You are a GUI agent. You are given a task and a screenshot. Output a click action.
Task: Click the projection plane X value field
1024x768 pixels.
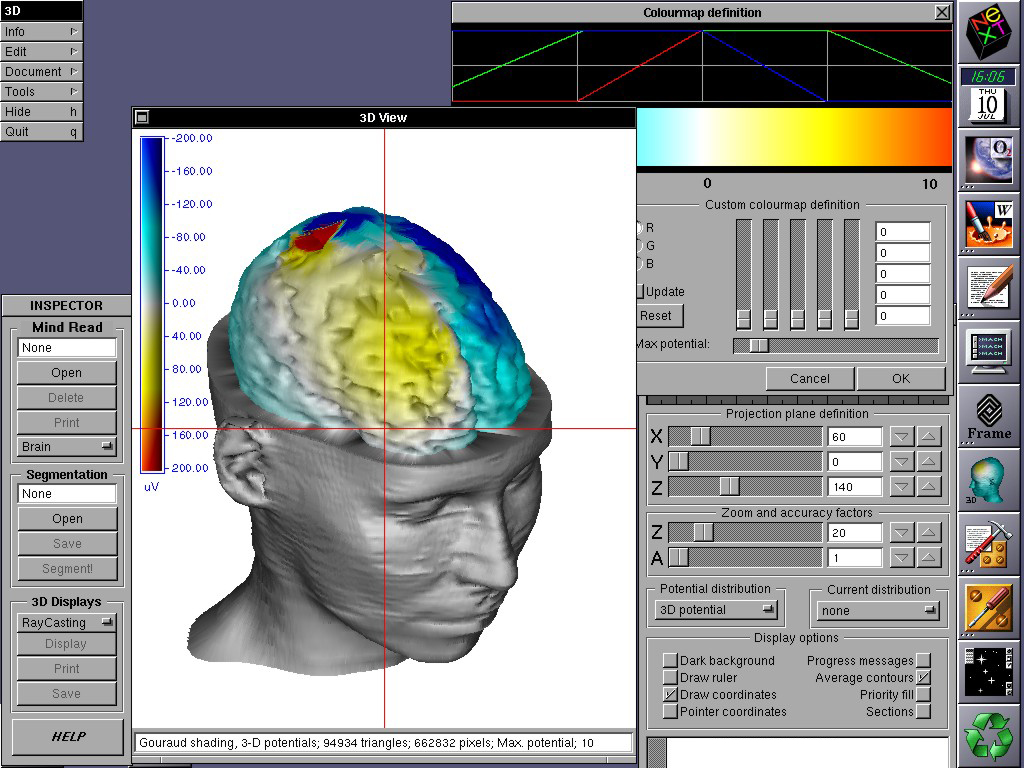(854, 437)
